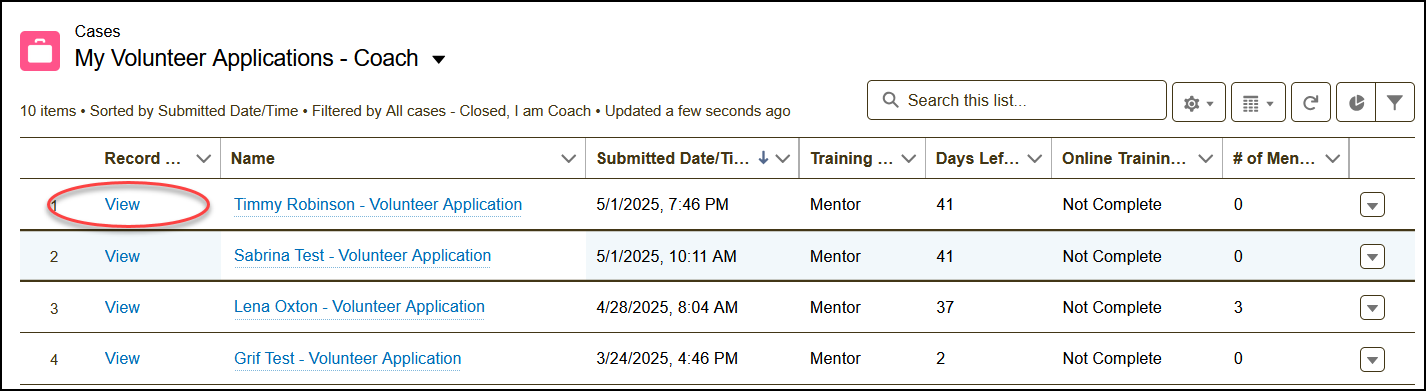1426x391 pixels.
Task: Open the Days Left column menu chevron
Action: (x=1034, y=159)
